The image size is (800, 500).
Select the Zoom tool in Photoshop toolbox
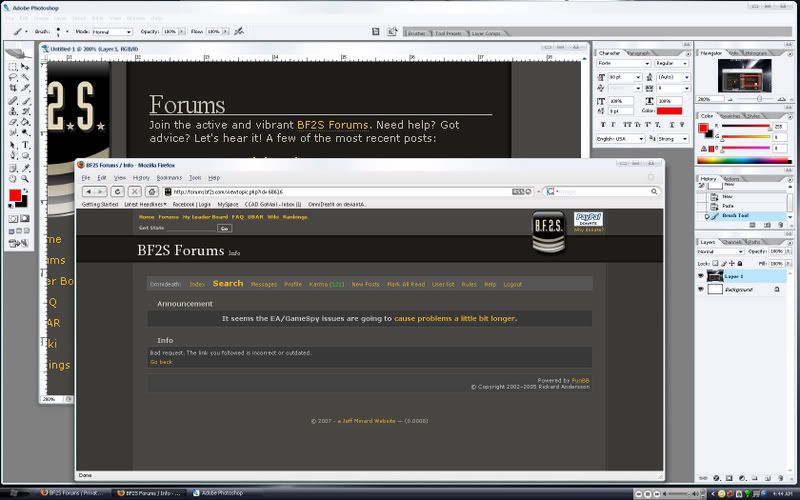tap(25, 179)
